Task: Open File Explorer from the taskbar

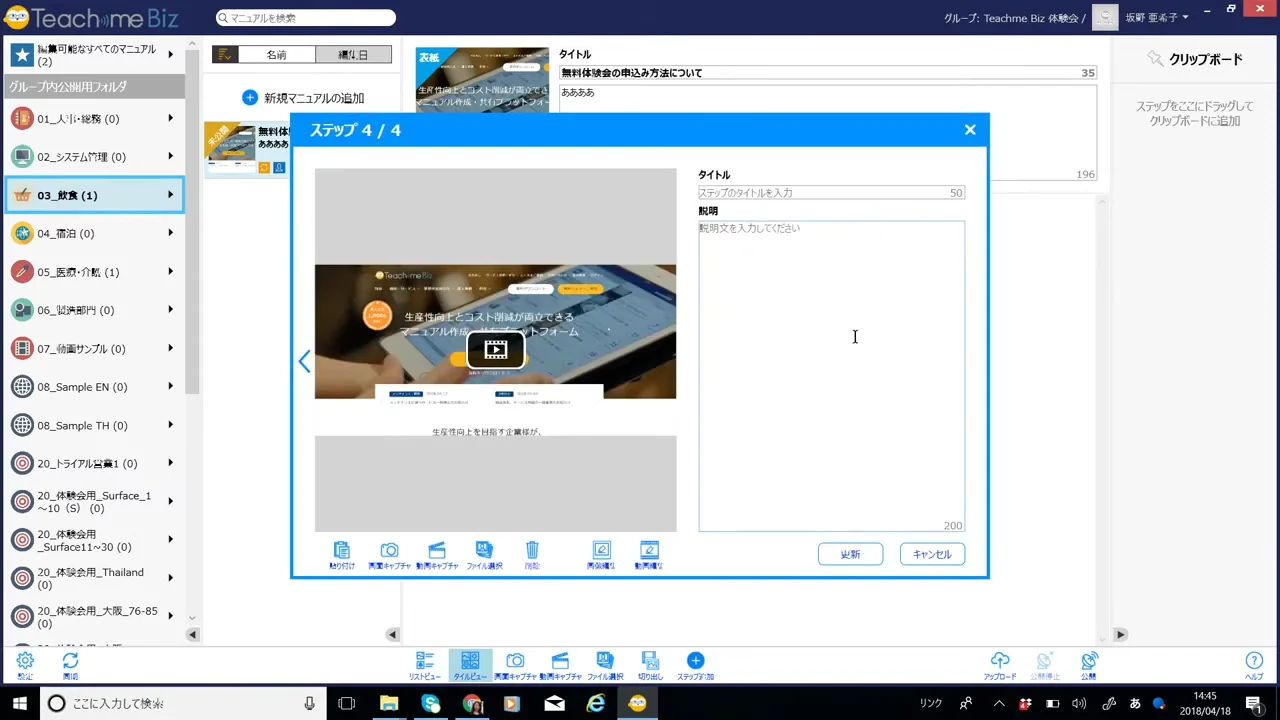Action: (x=388, y=704)
